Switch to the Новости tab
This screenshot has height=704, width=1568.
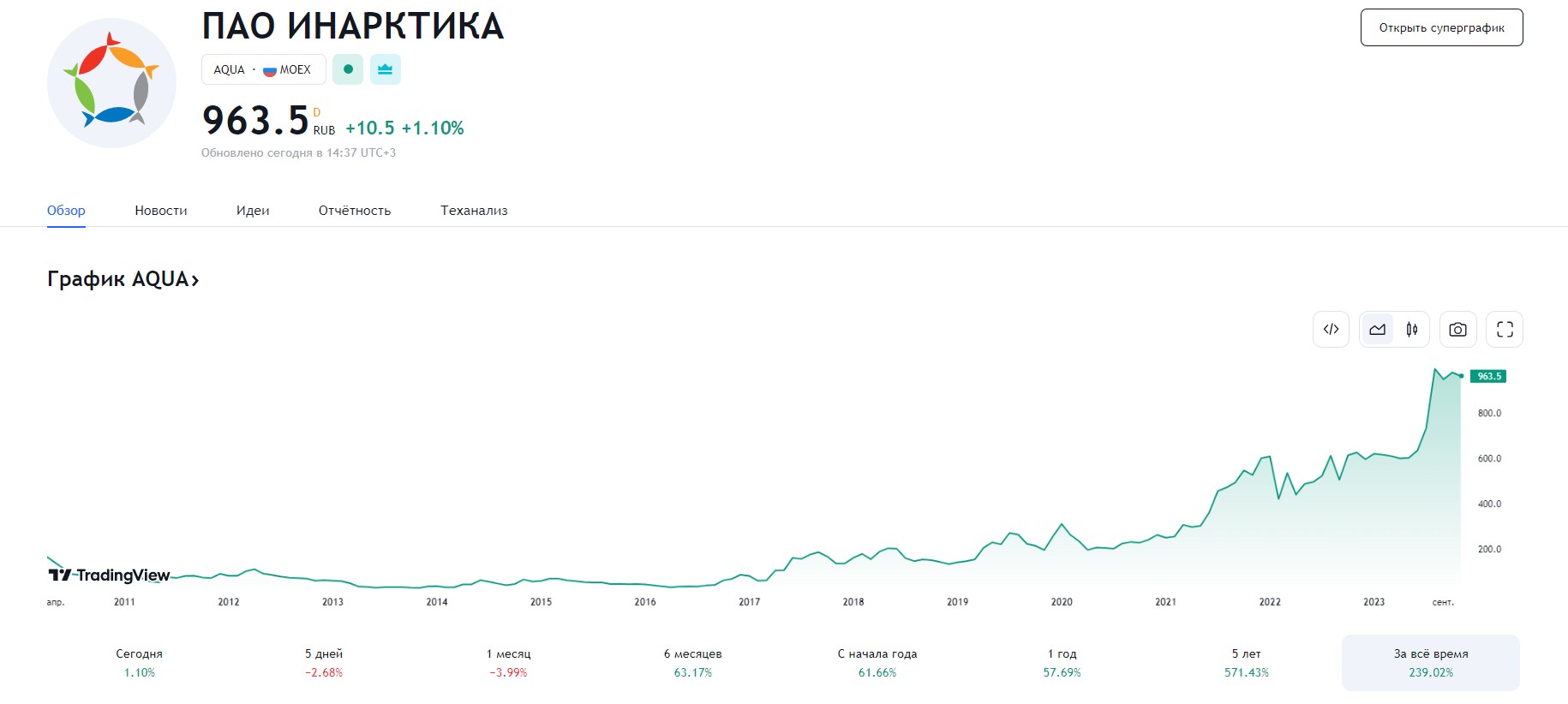tap(161, 211)
